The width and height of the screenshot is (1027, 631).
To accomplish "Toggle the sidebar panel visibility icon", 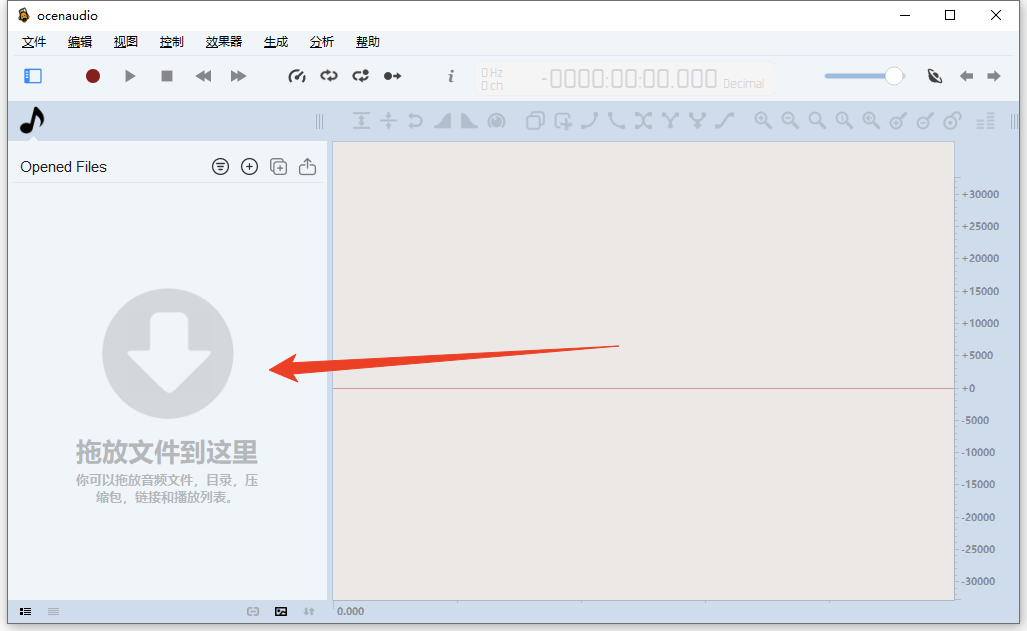I will pyautogui.click(x=32, y=75).
